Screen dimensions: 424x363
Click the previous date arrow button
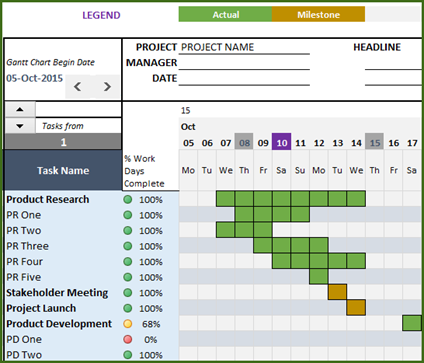click(77, 87)
